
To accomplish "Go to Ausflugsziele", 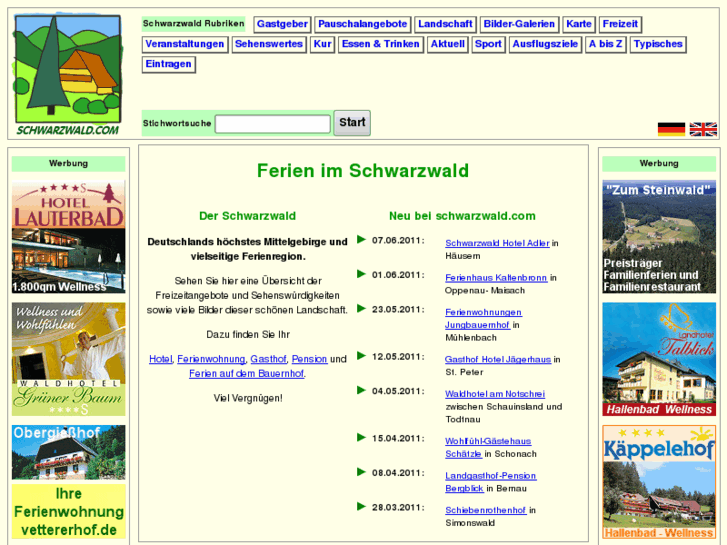I will tap(545, 44).
